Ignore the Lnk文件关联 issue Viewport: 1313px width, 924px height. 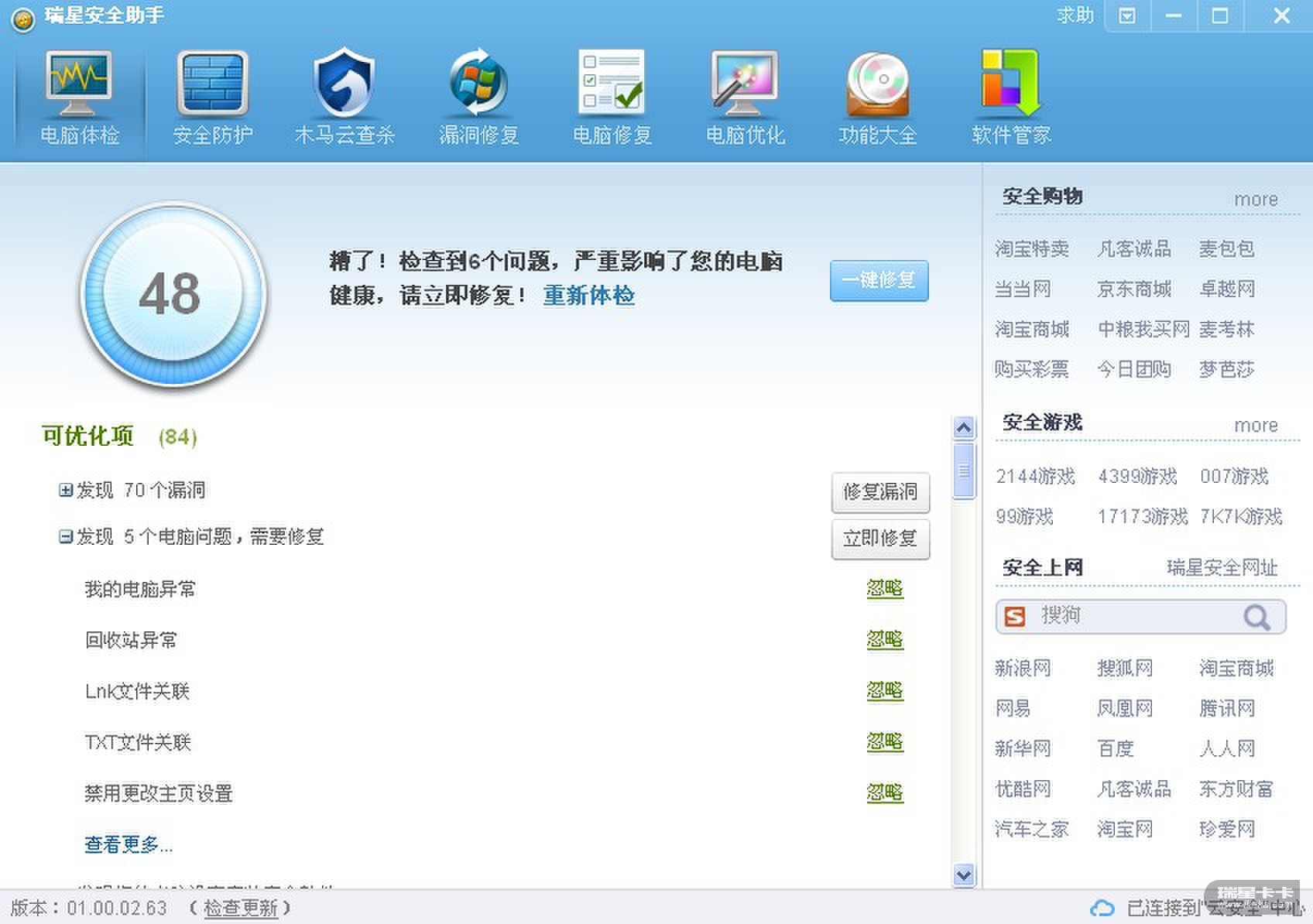pyautogui.click(x=885, y=691)
